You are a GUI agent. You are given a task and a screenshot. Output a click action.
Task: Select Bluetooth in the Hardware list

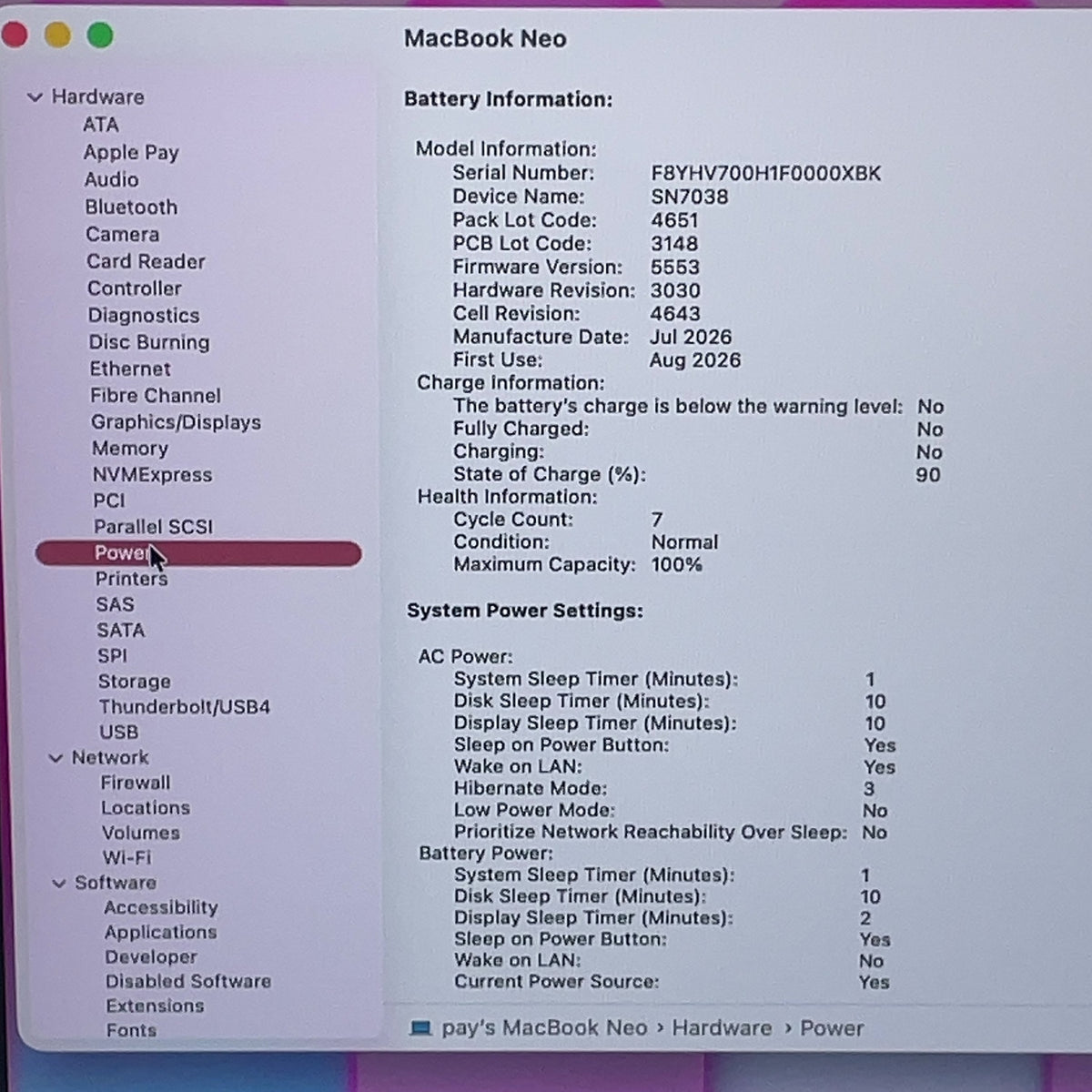pos(131,207)
